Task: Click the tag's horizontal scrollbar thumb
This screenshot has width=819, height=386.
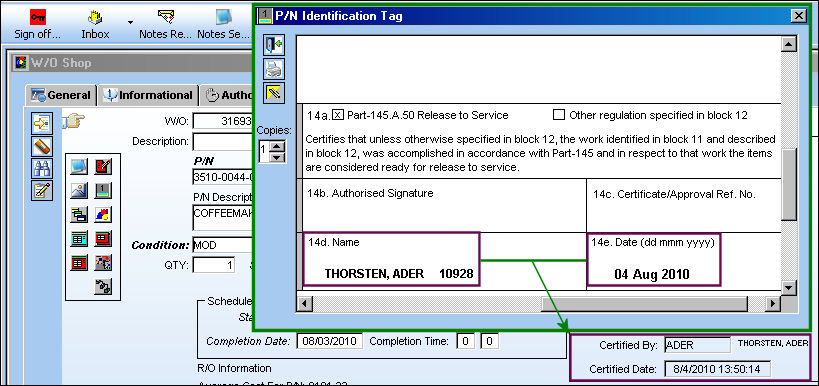Action: pos(645,303)
